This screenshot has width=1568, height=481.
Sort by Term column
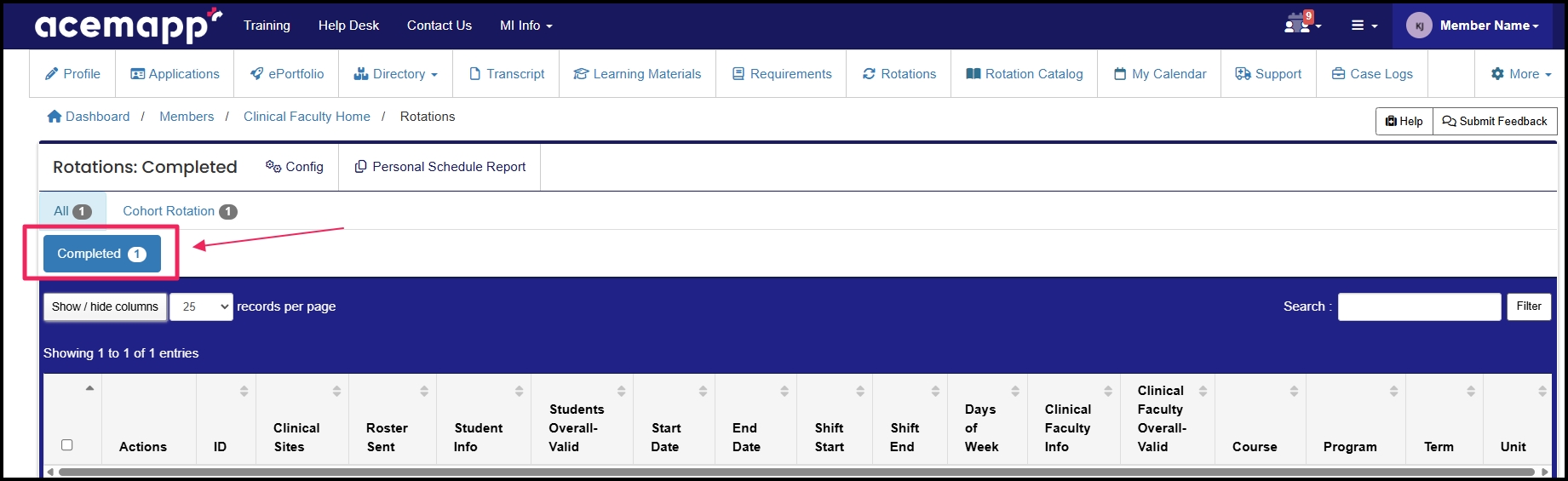coord(1471,391)
